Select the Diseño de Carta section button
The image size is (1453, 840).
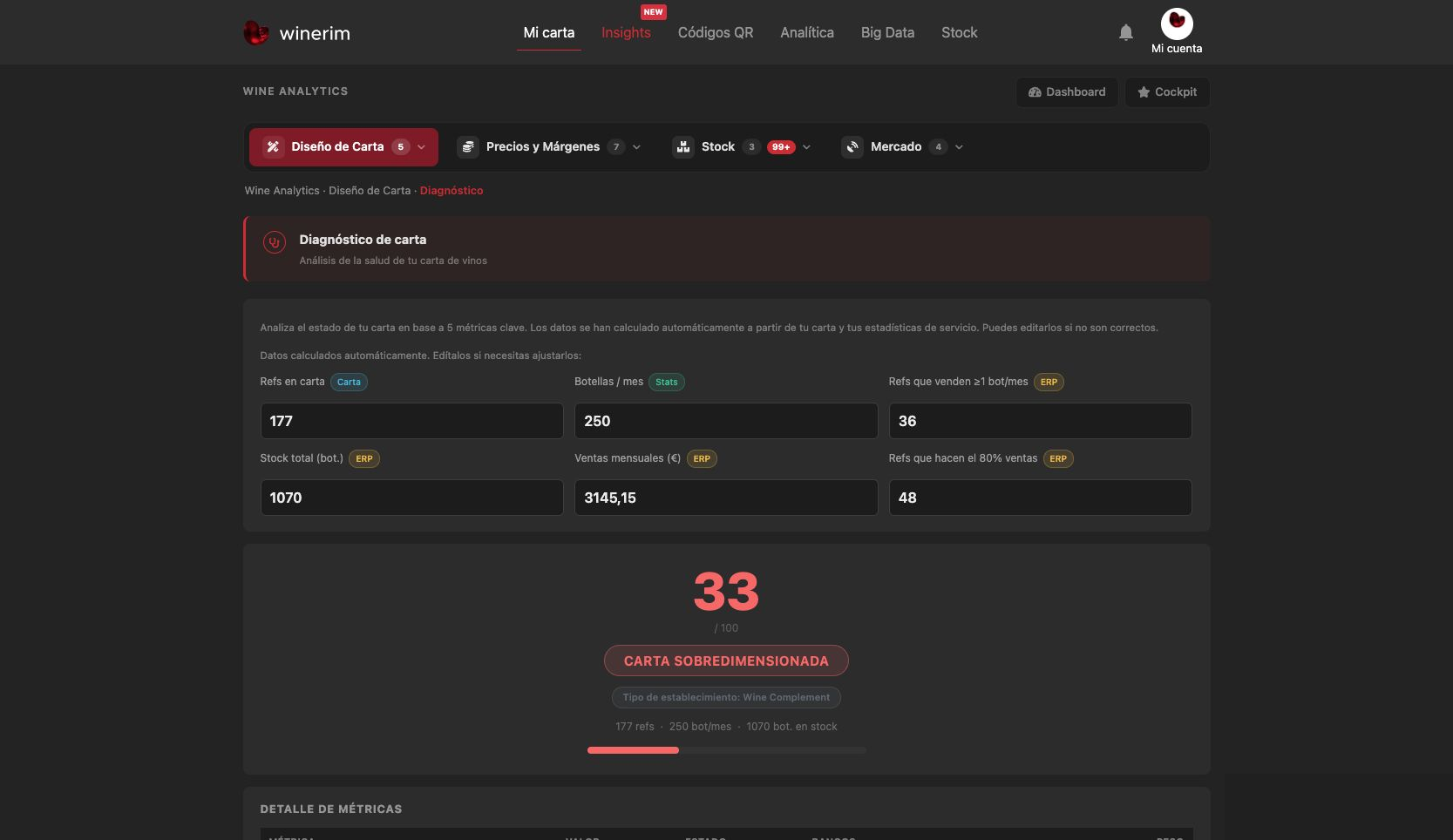tap(343, 147)
